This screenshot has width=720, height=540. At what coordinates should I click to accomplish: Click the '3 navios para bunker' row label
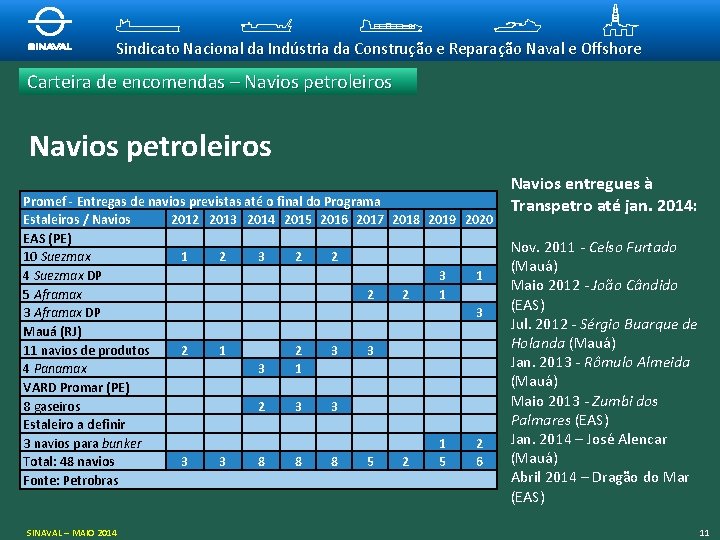pyautogui.click(x=93, y=443)
